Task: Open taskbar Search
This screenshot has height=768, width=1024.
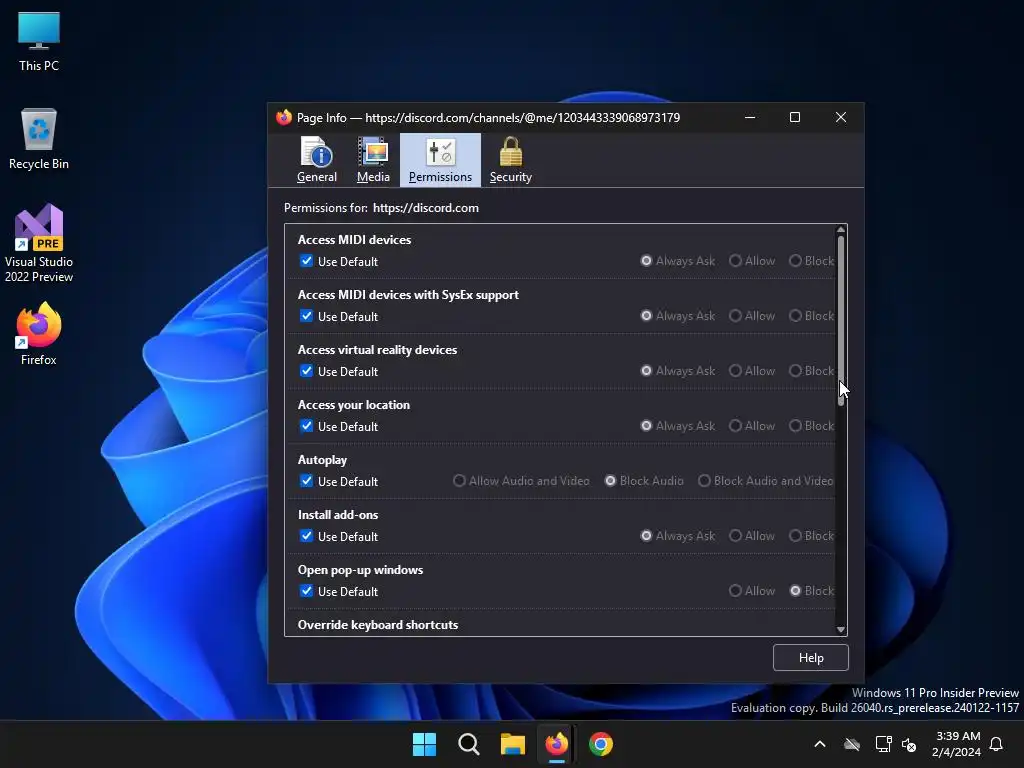Action: (468, 744)
